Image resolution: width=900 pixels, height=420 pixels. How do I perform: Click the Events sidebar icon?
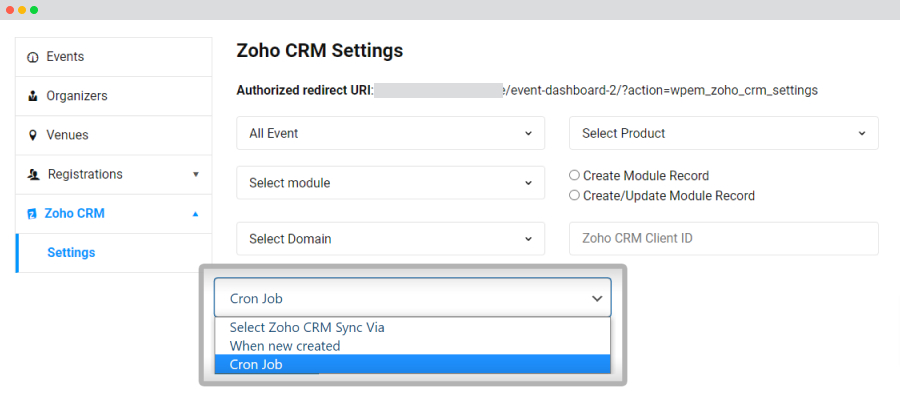(x=33, y=57)
